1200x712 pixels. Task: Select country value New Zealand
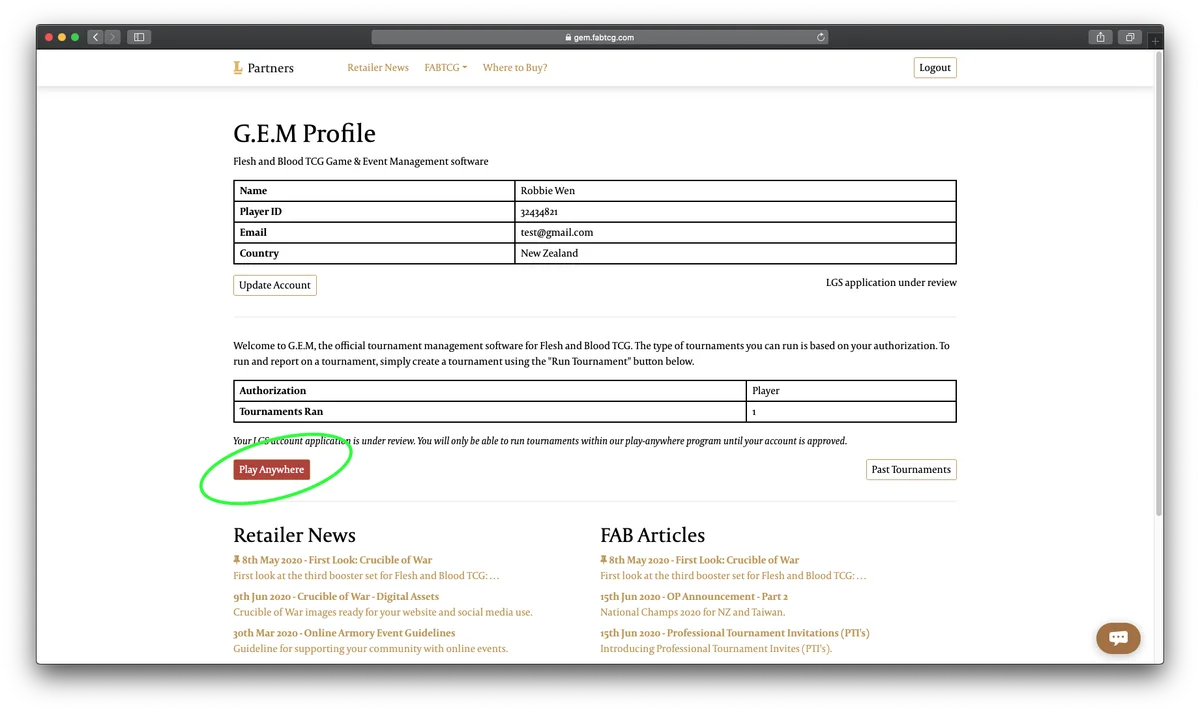coord(549,254)
